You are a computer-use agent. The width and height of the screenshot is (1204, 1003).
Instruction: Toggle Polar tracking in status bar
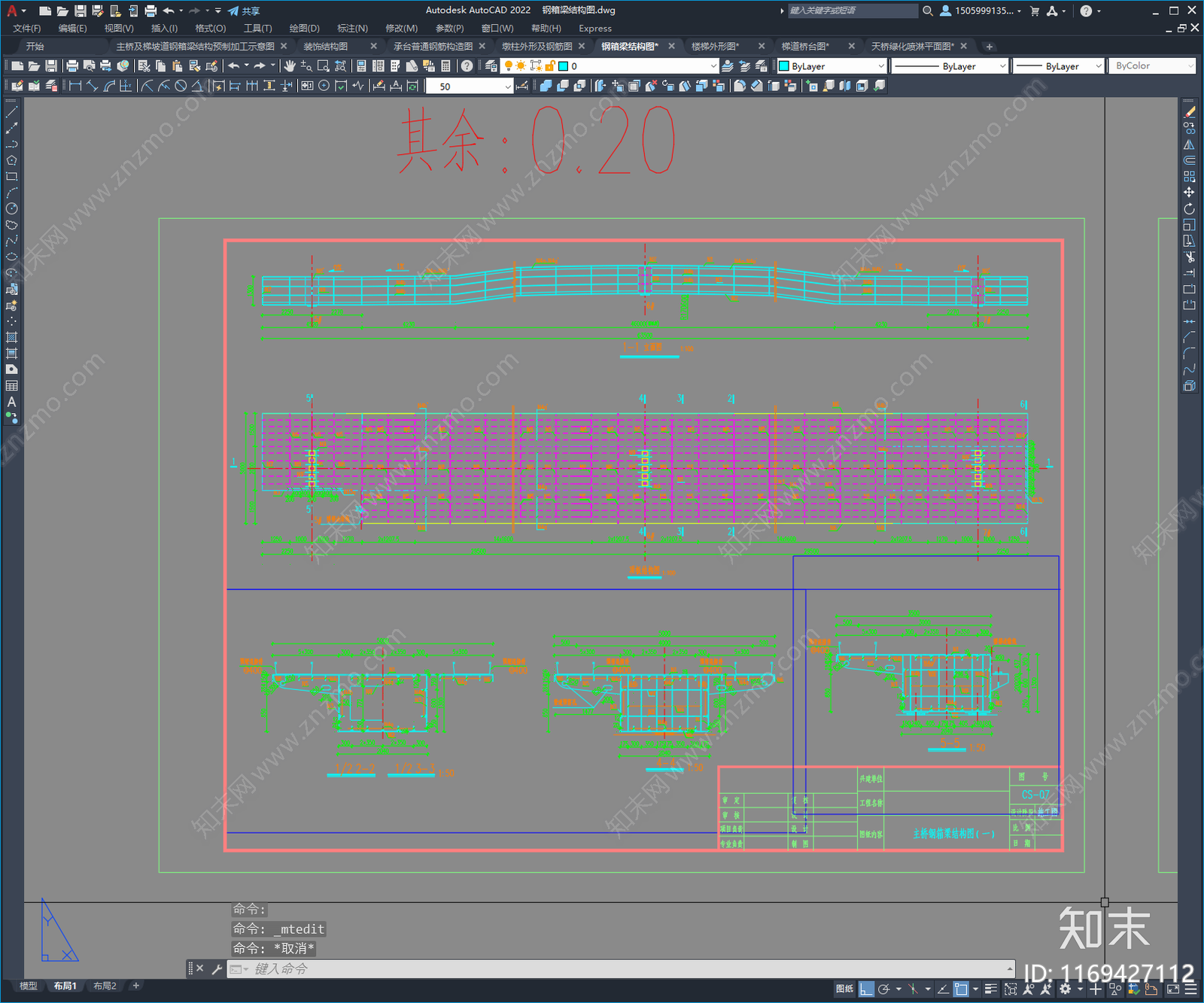point(884,989)
